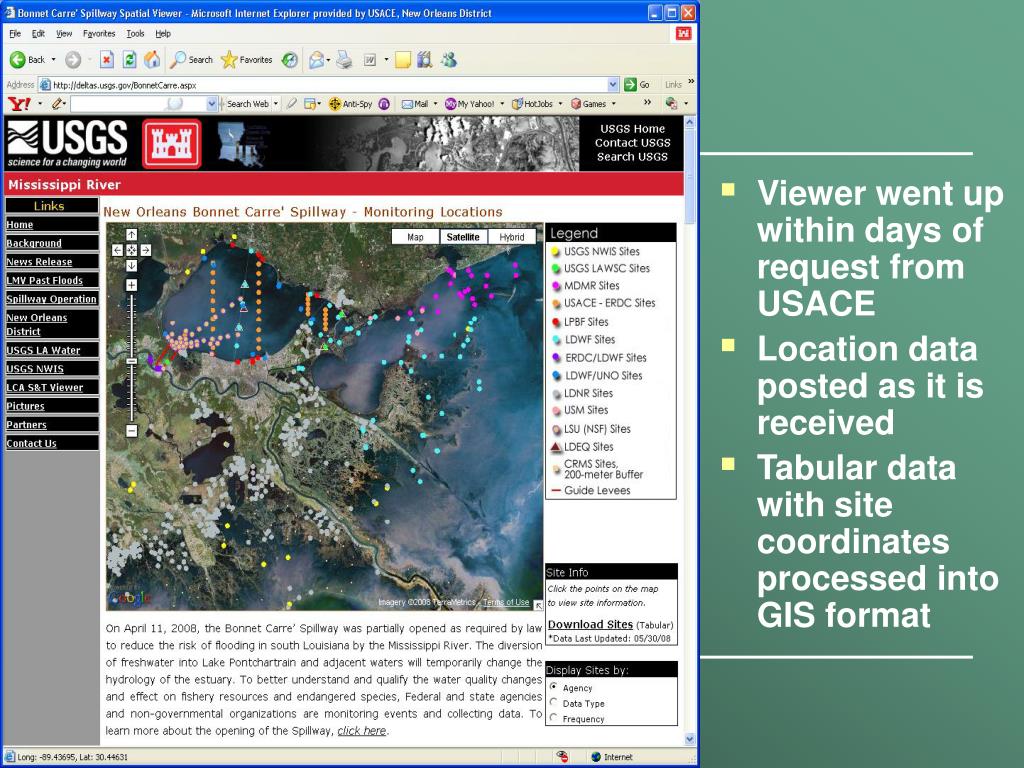Open the Search Web dropdown arrow

[276, 104]
